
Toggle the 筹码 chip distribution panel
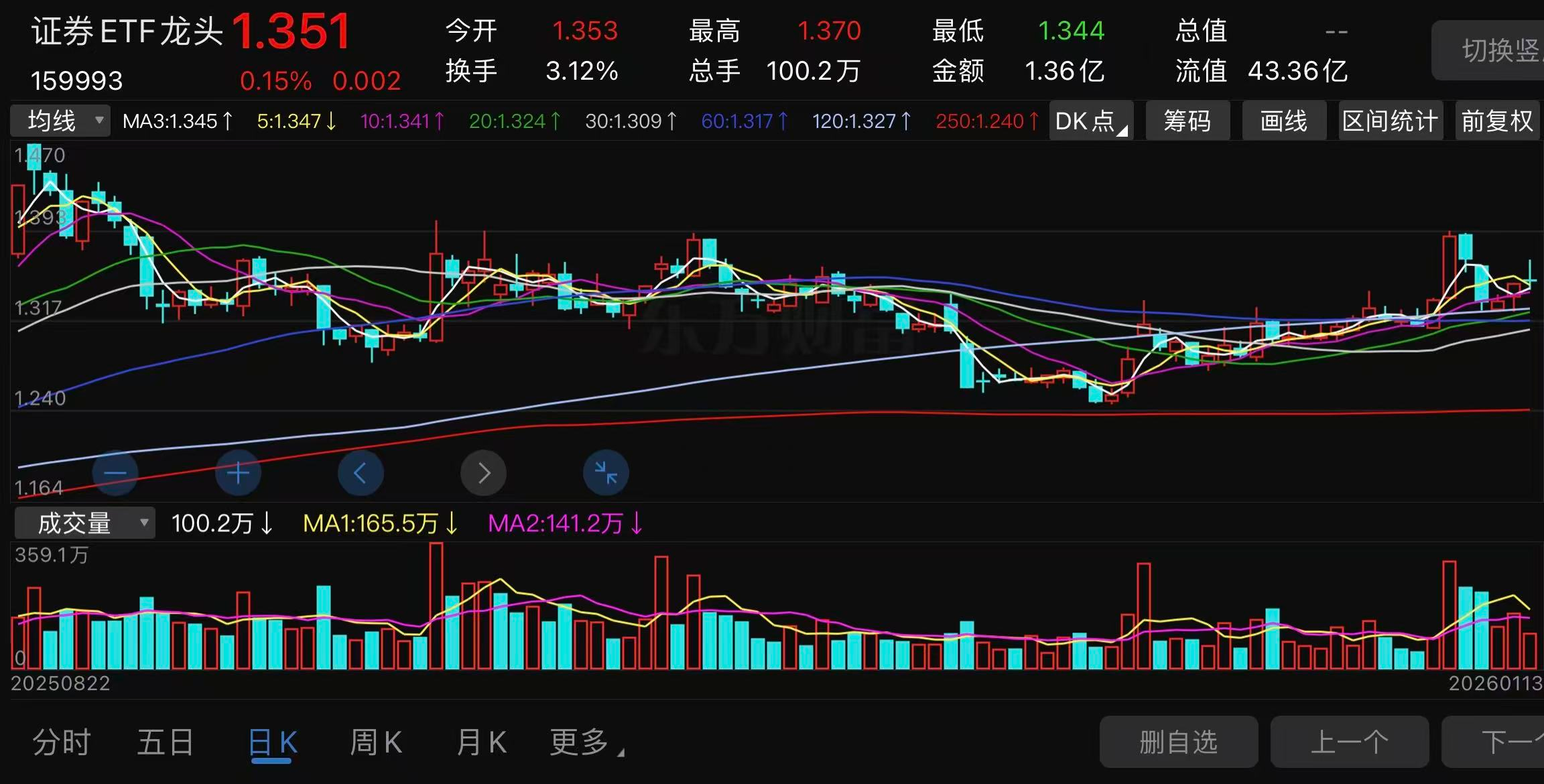[x=1187, y=121]
